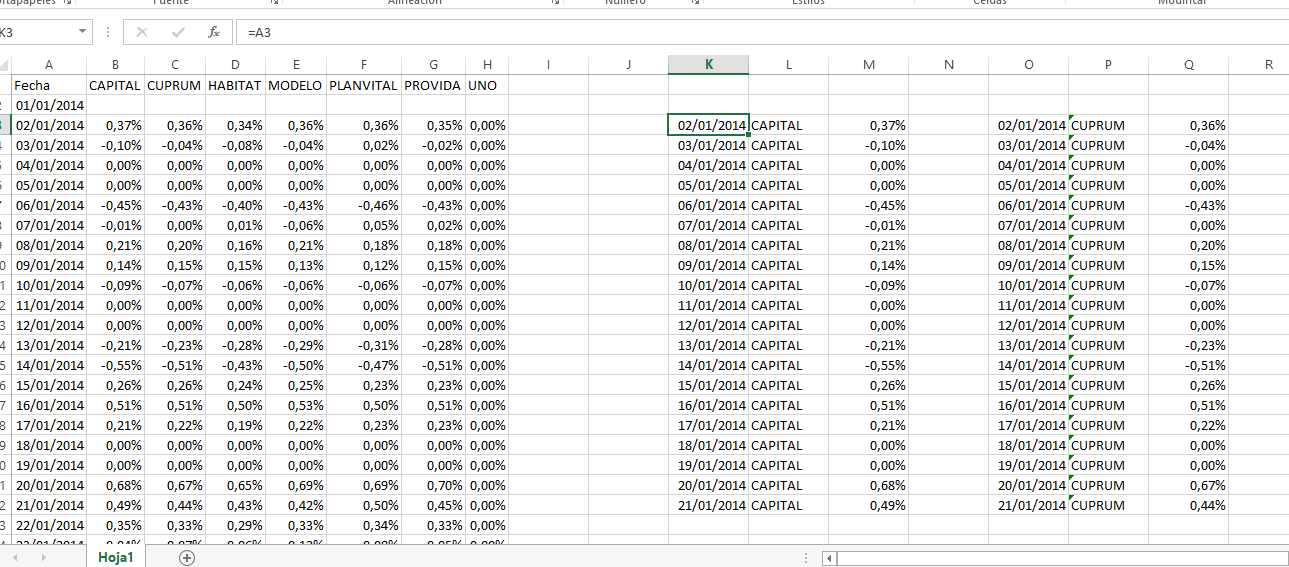Select column M header
1289x567 pixels.
click(868, 65)
